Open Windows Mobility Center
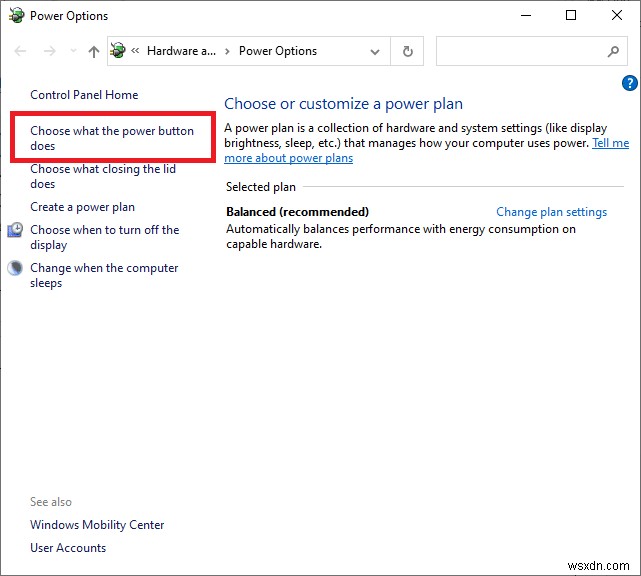 97,525
